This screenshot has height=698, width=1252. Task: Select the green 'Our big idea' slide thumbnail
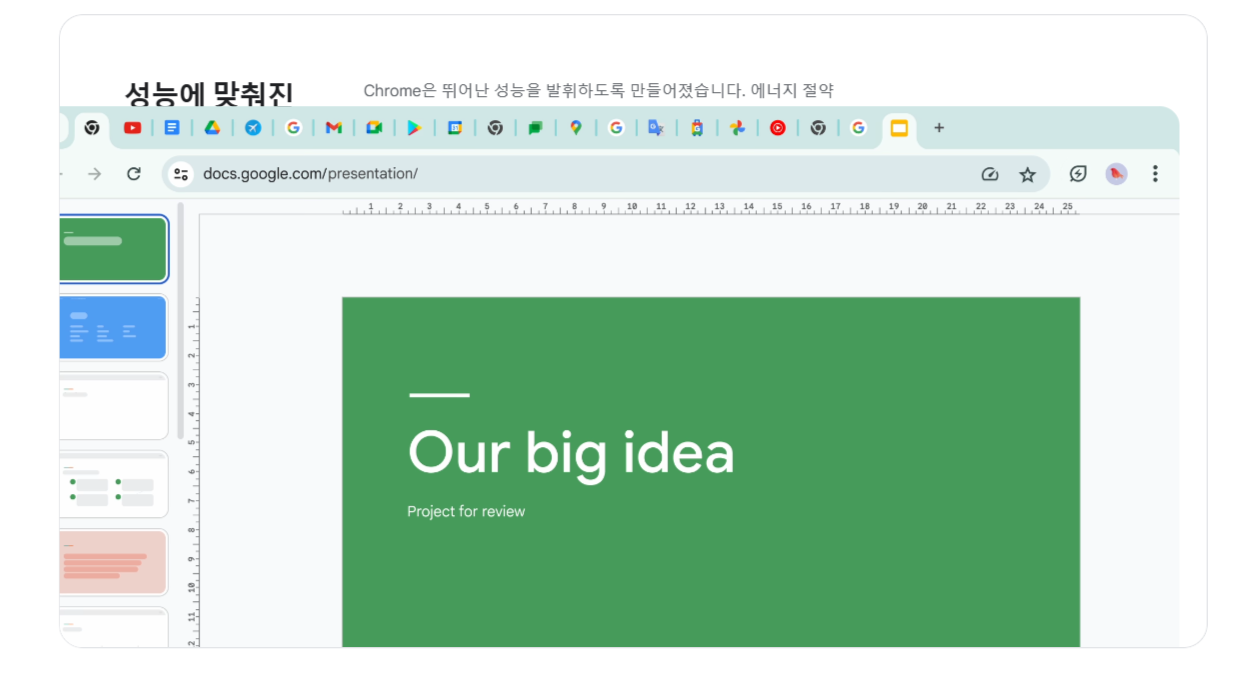point(112,248)
